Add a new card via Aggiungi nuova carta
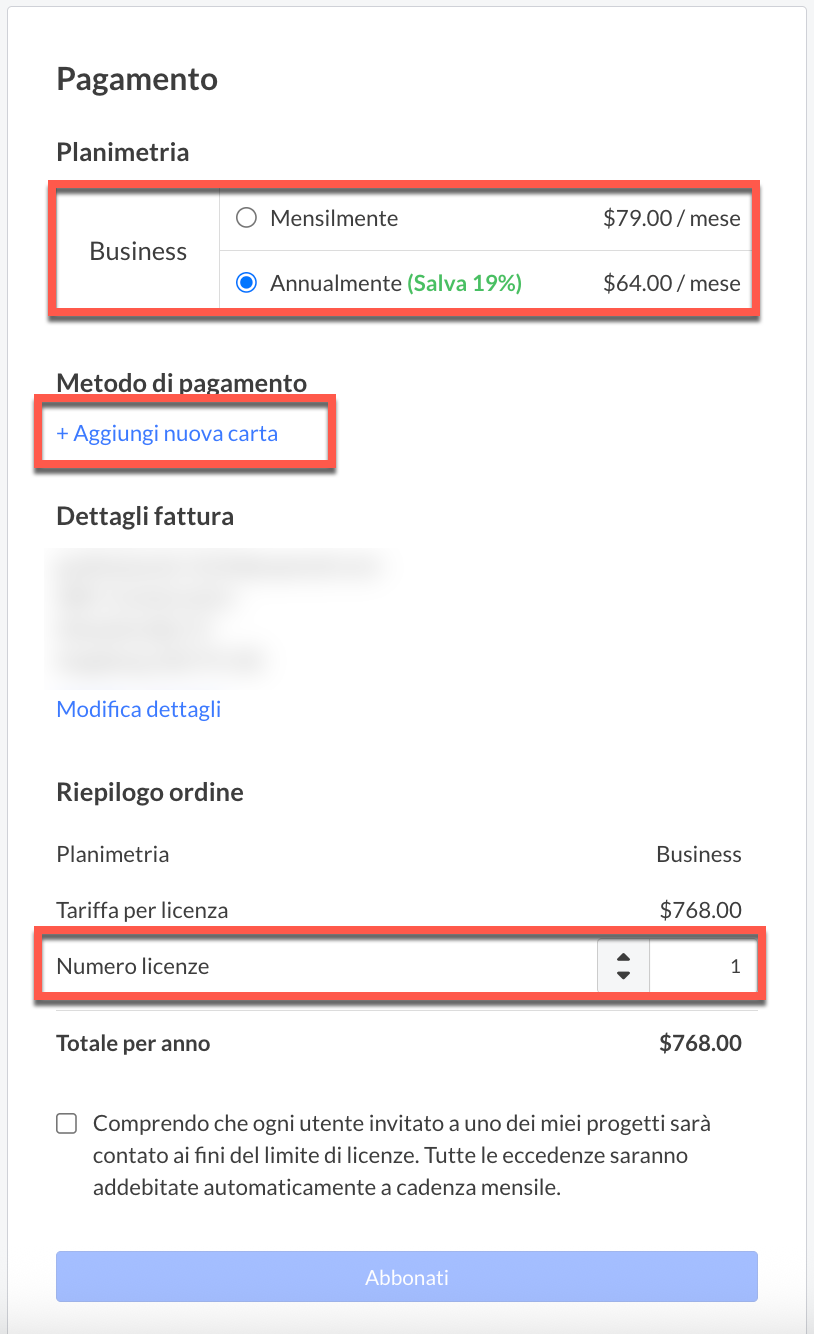This screenshot has height=1334, width=814. tap(167, 434)
